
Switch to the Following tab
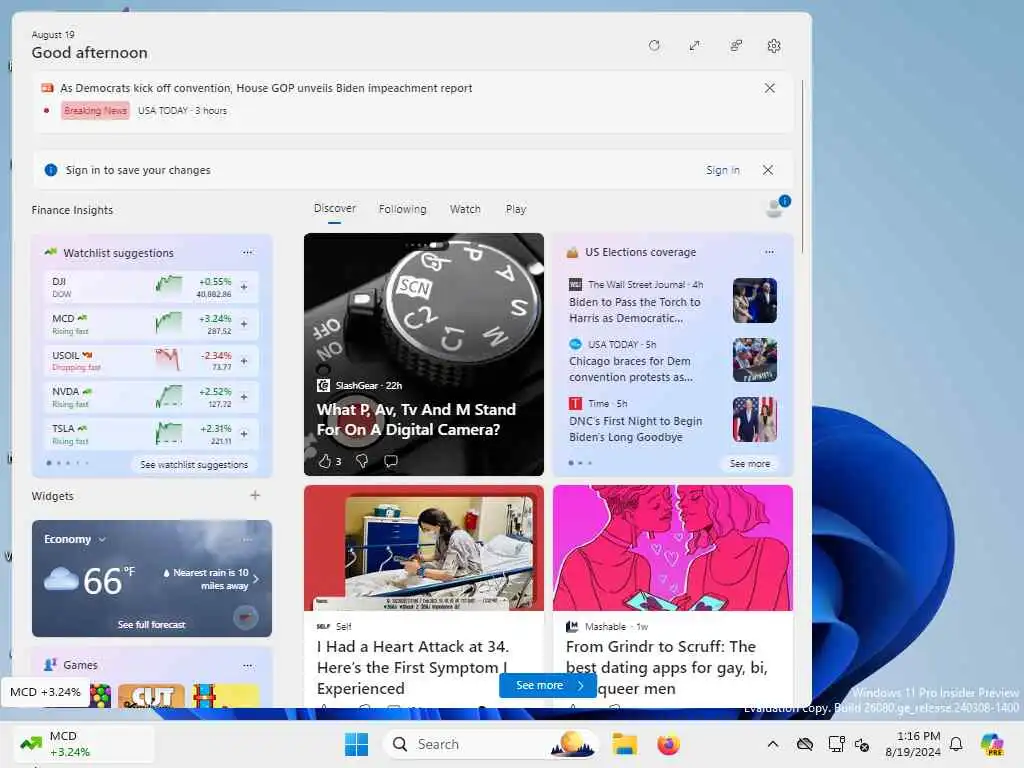pos(402,209)
